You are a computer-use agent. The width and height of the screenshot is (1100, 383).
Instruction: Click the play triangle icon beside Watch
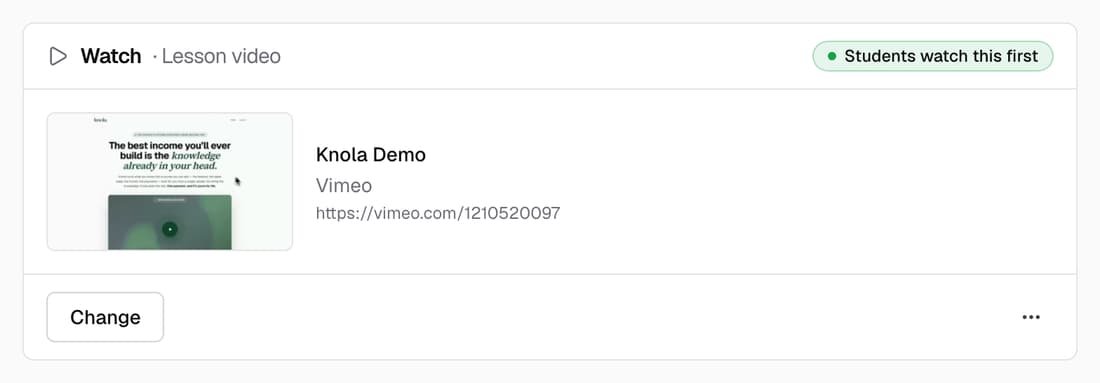[x=58, y=56]
